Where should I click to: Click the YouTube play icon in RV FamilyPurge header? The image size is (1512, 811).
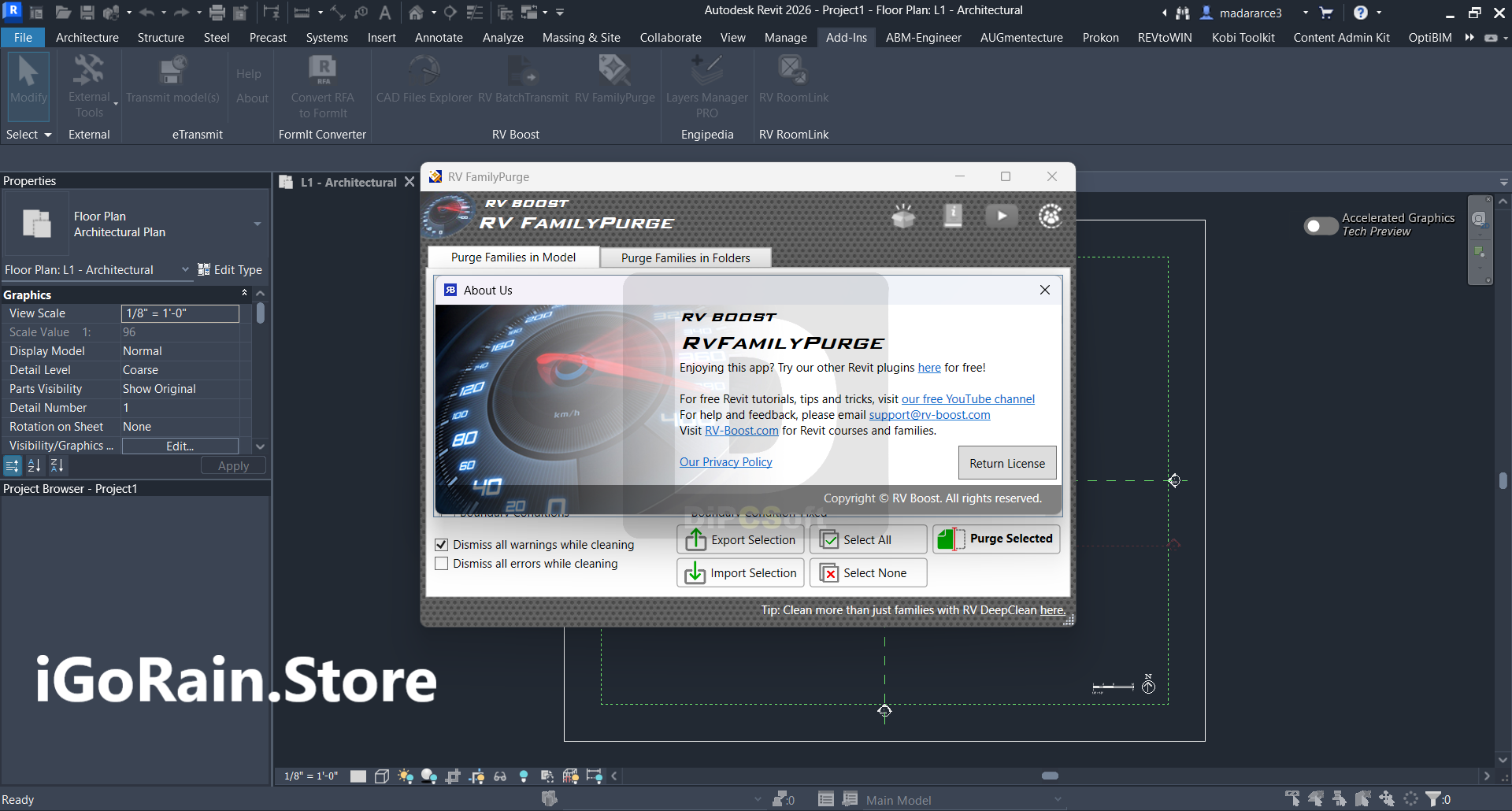[x=1001, y=216]
